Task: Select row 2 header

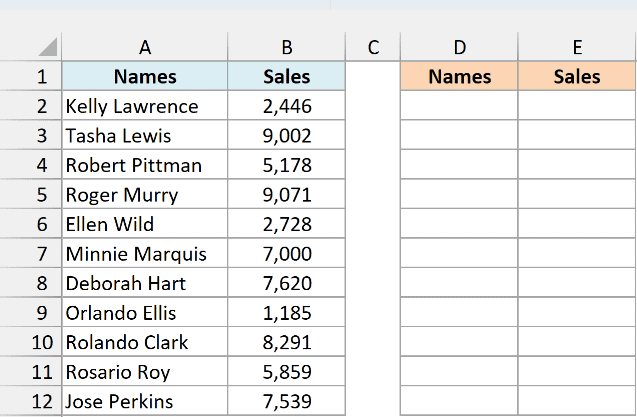Action: 31,106
